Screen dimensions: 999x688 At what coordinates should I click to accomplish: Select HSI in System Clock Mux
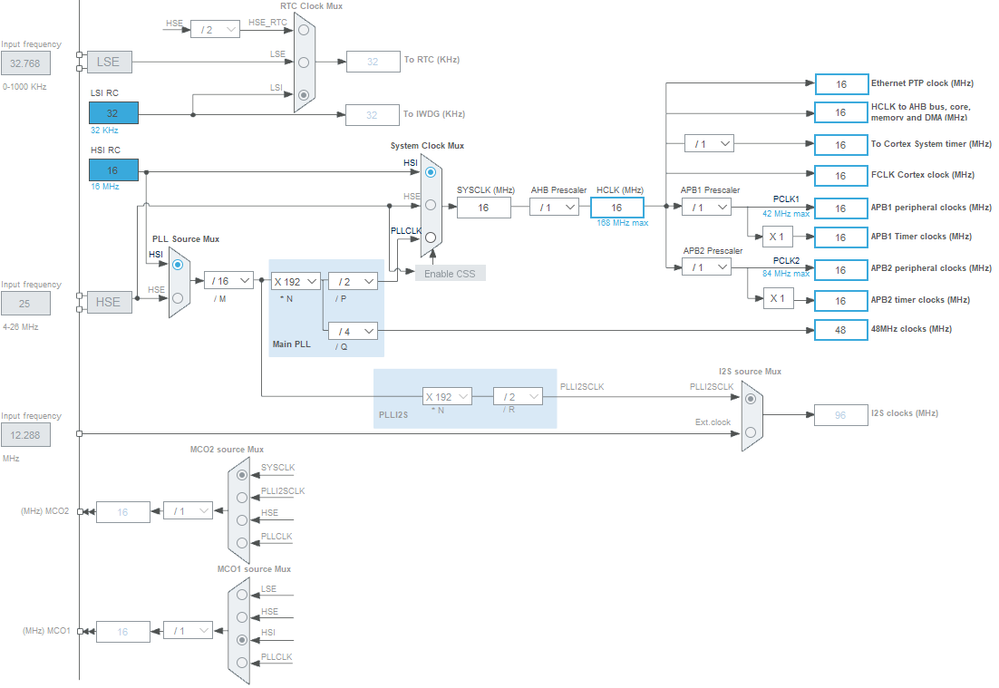[x=431, y=173]
